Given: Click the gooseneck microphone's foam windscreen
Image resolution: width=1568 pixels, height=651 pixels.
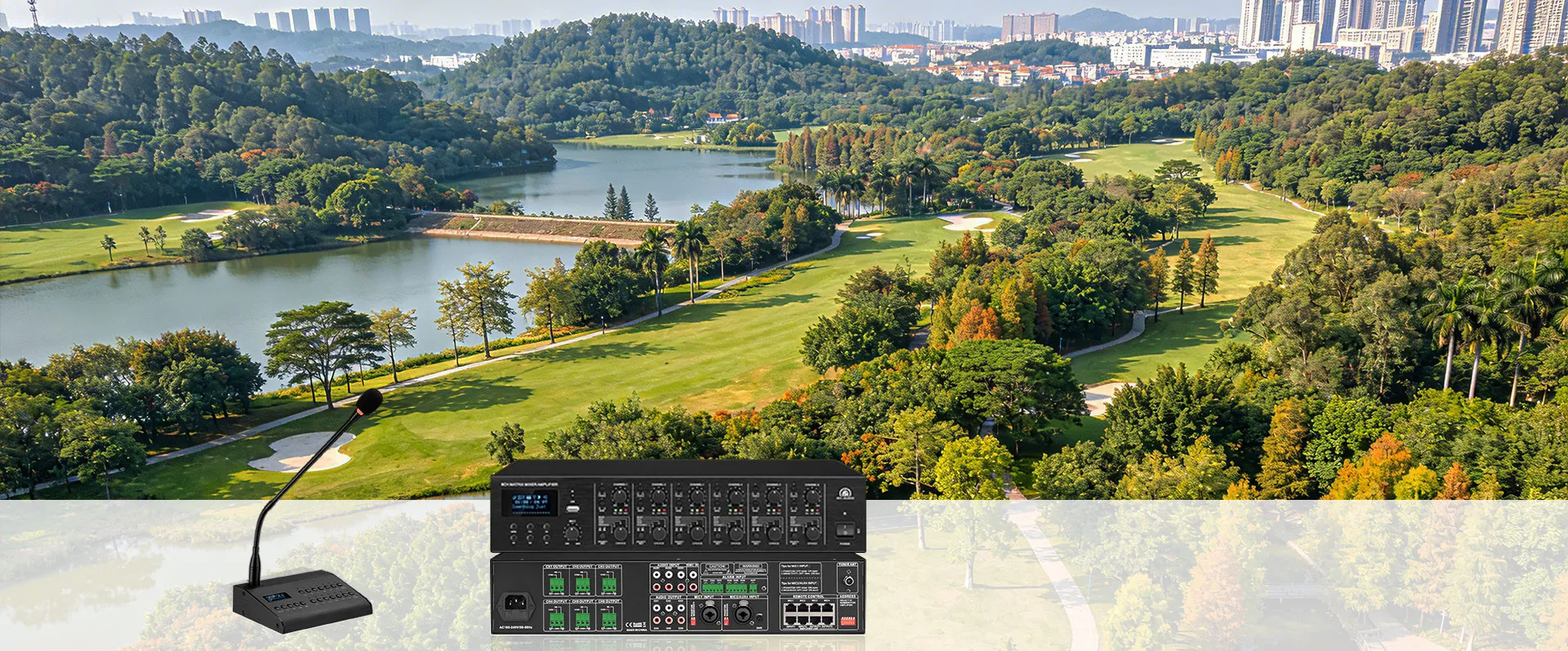Looking at the screenshot, I should (369, 401).
